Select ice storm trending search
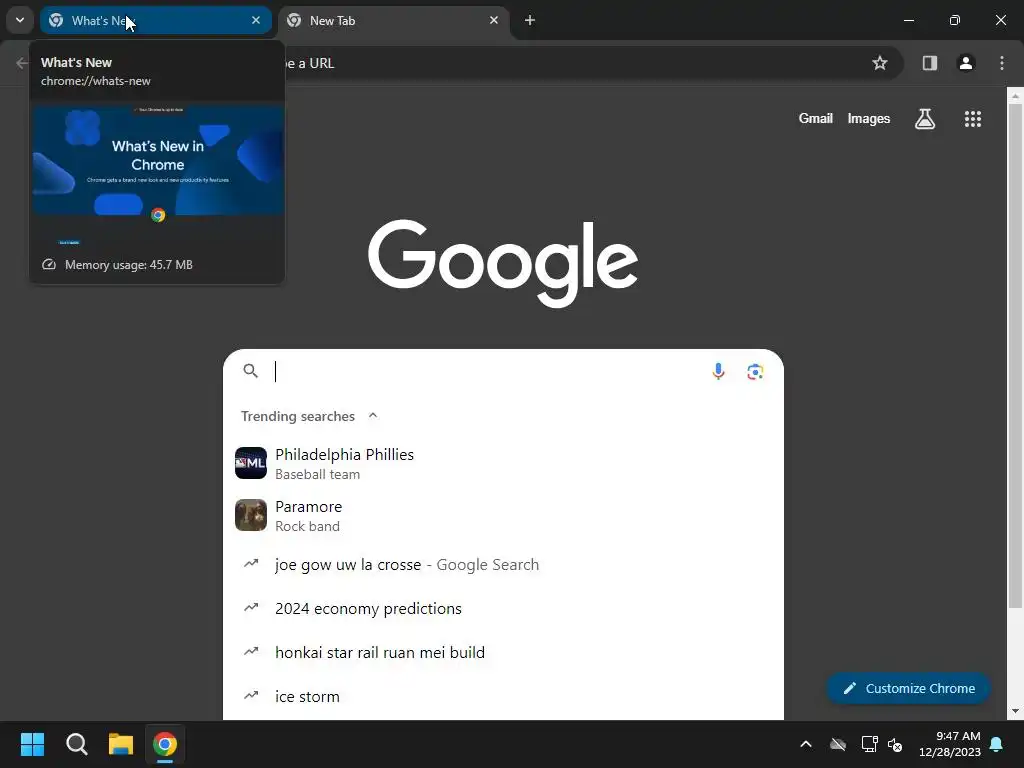Image resolution: width=1024 pixels, height=768 pixels. 504,696
